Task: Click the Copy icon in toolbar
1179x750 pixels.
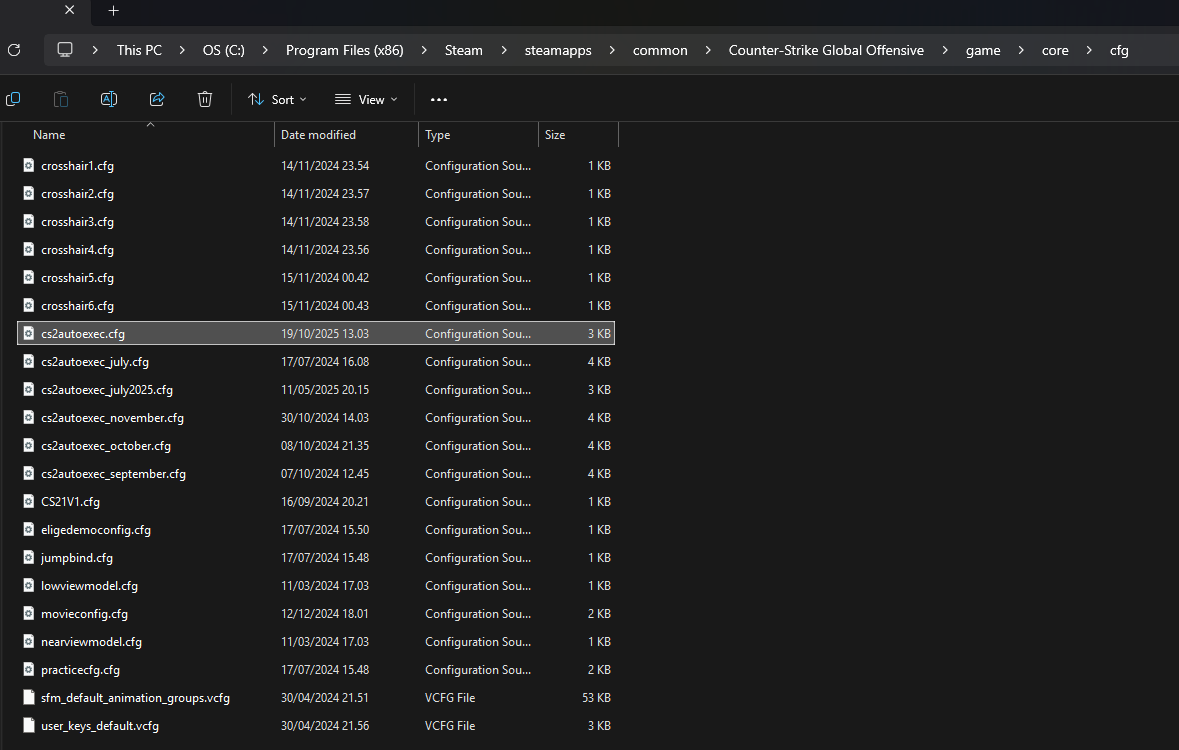Action: [13, 99]
